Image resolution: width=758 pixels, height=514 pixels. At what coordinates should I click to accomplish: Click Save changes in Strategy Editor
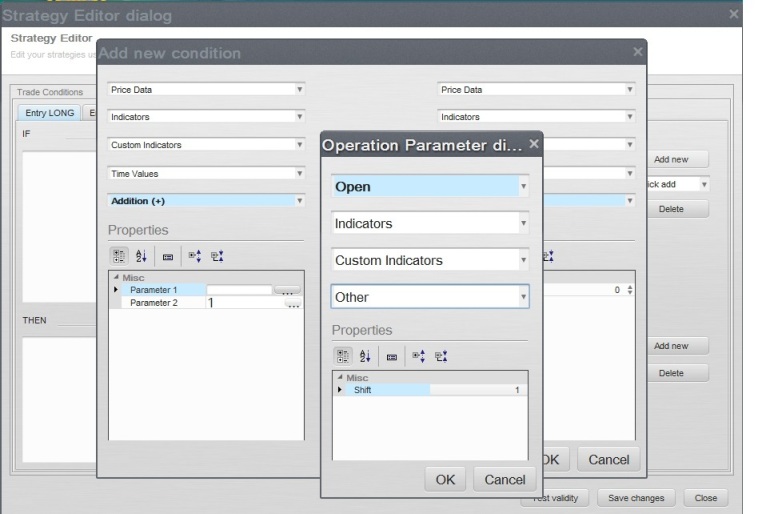pos(636,498)
